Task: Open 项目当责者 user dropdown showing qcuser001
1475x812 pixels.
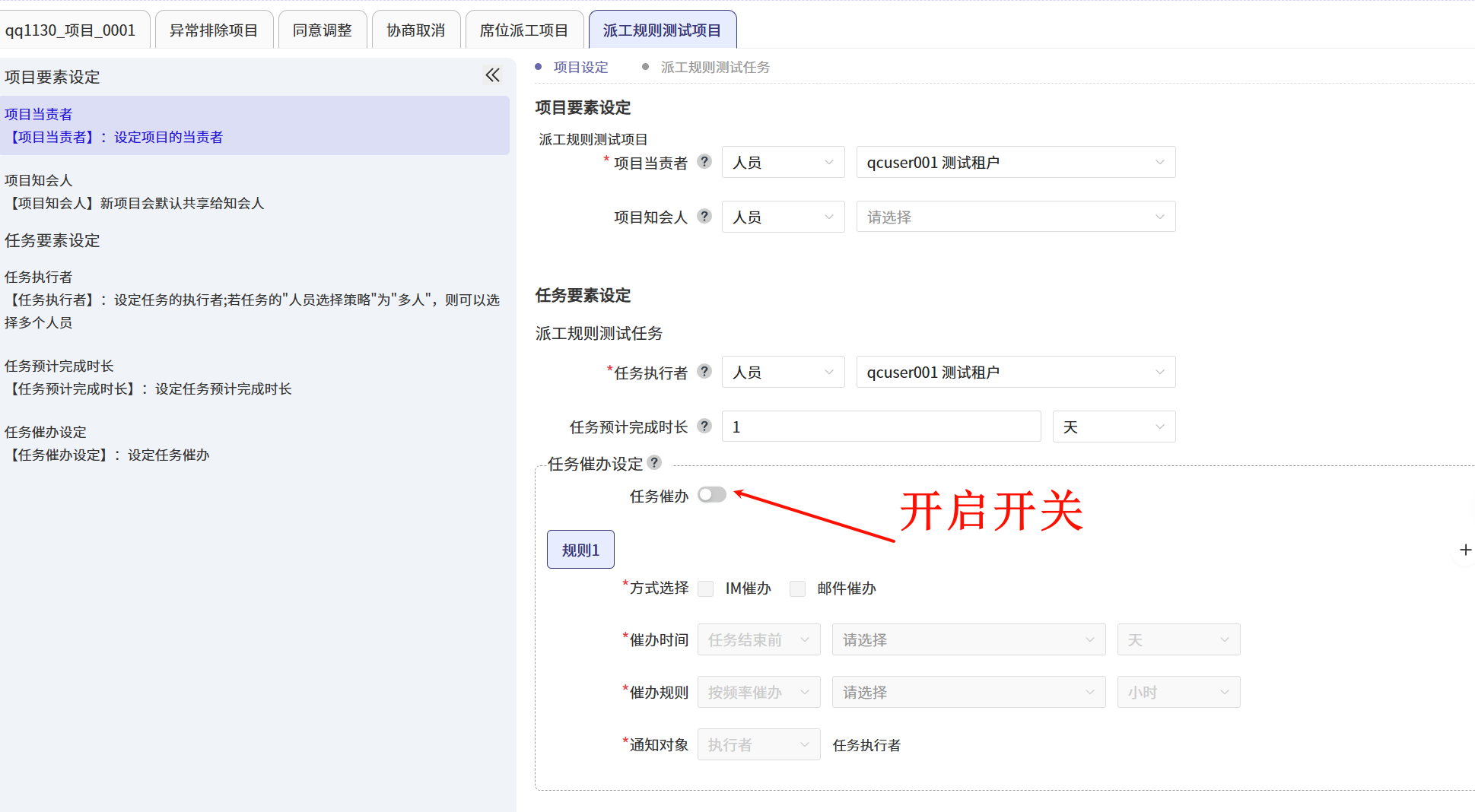Action: click(x=1015, y=162)
